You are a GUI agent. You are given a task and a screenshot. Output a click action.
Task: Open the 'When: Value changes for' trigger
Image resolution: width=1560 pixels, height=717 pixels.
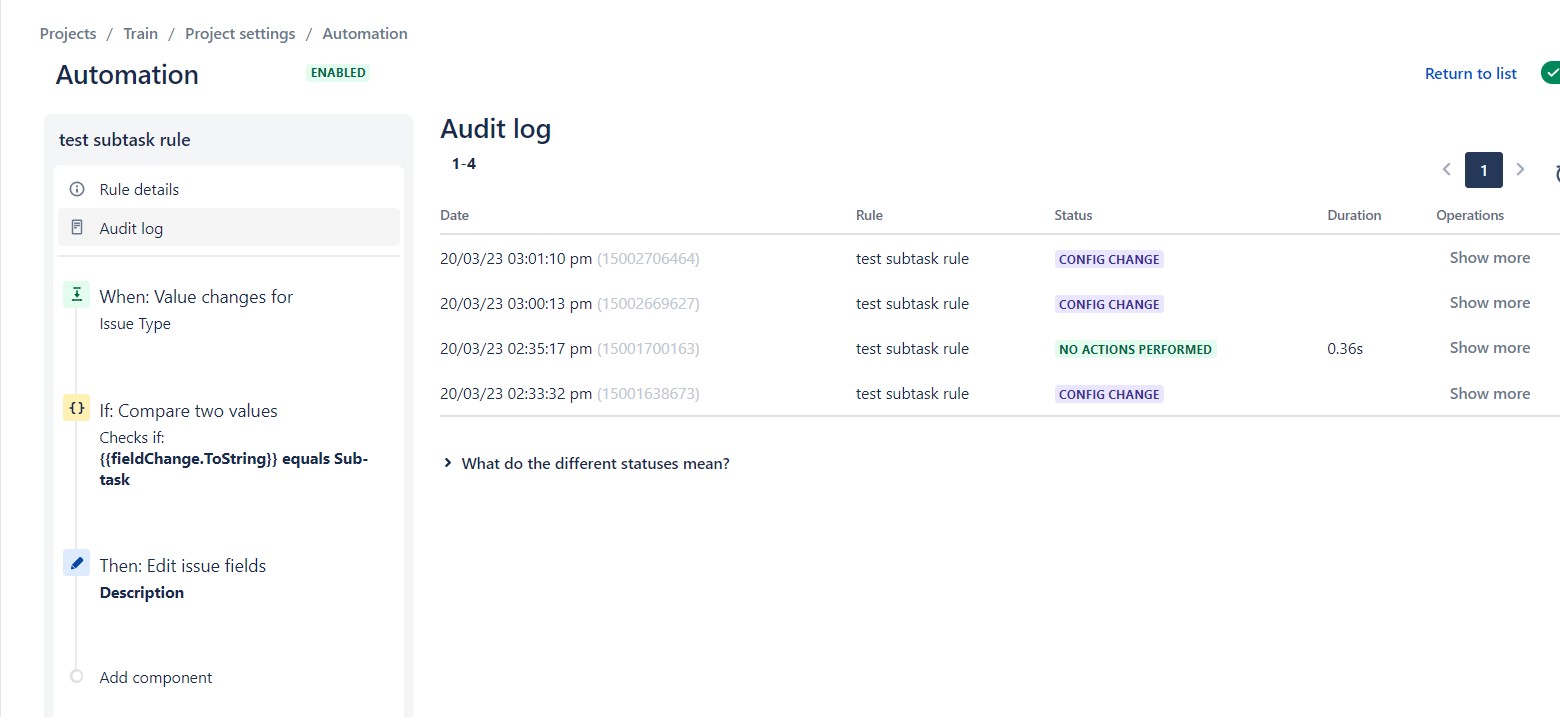point(196,297)
